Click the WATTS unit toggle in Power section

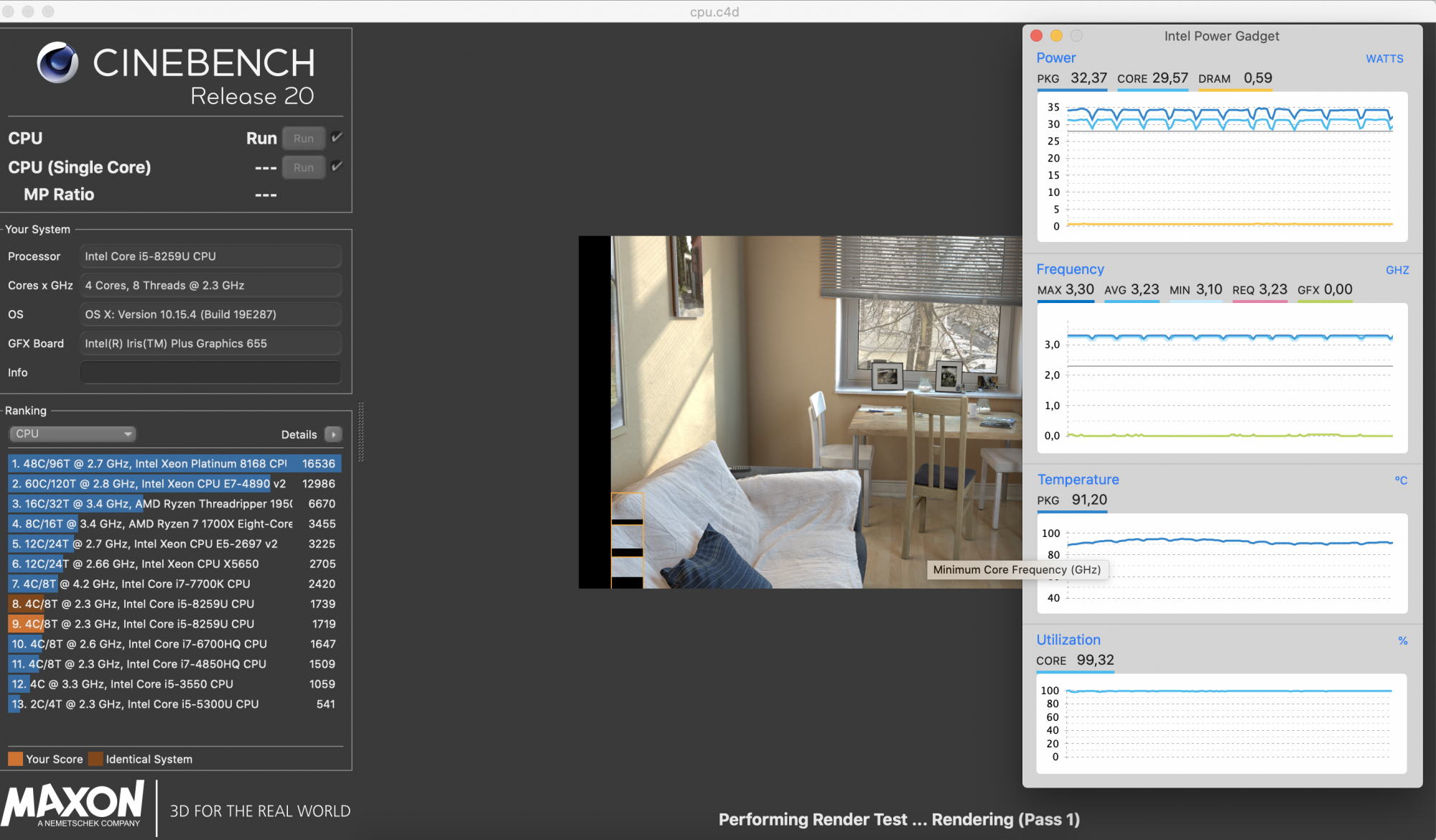(x=1384, y=59)
